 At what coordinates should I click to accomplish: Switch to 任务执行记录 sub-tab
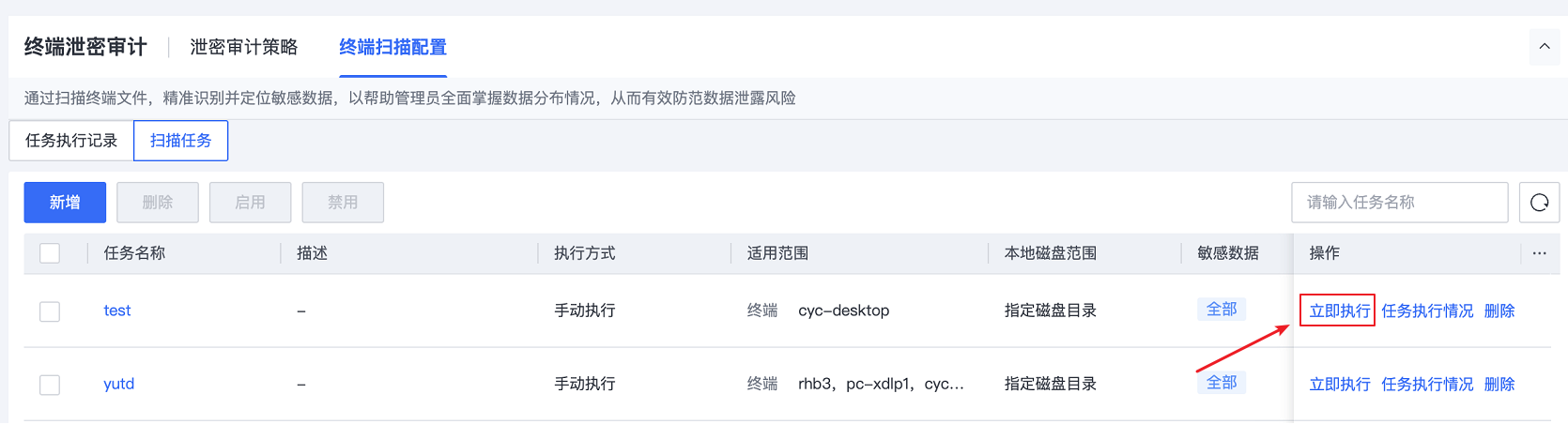point(71,141)
